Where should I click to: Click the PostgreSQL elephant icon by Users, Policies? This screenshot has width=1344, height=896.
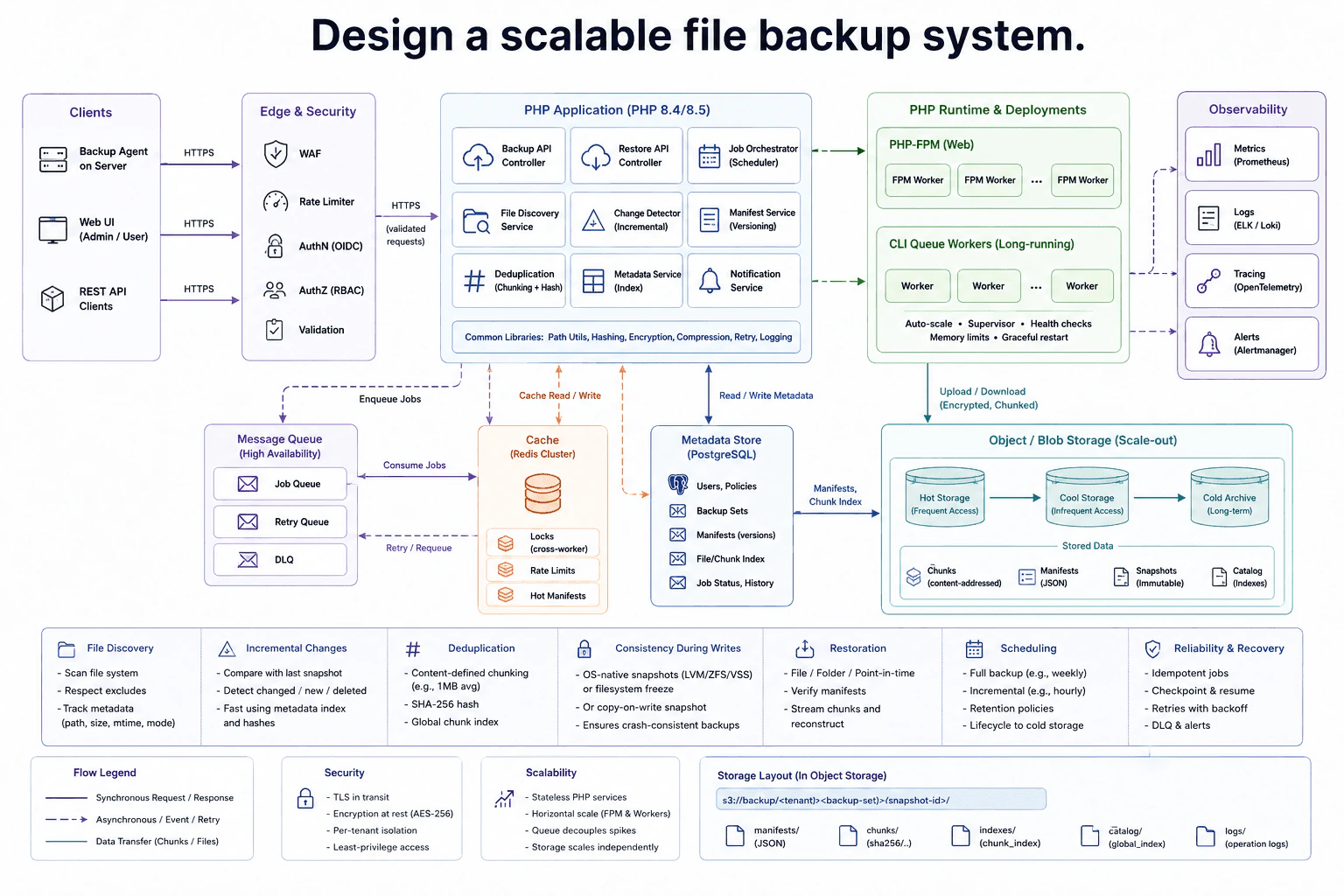(678, 484)
